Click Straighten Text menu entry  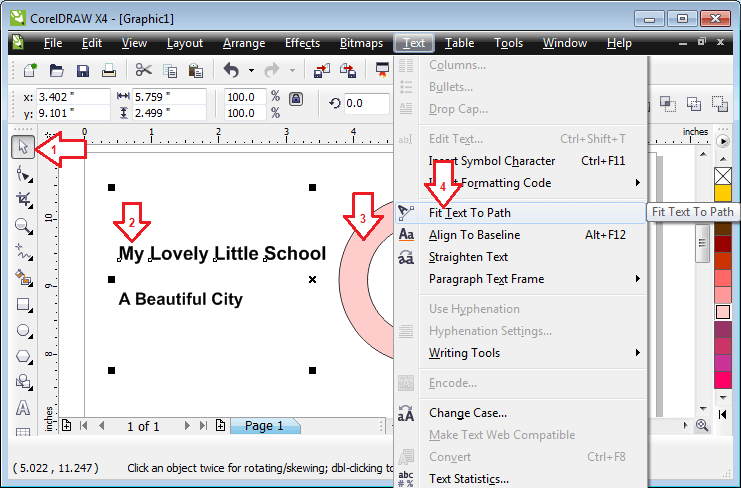pos(468,257)
